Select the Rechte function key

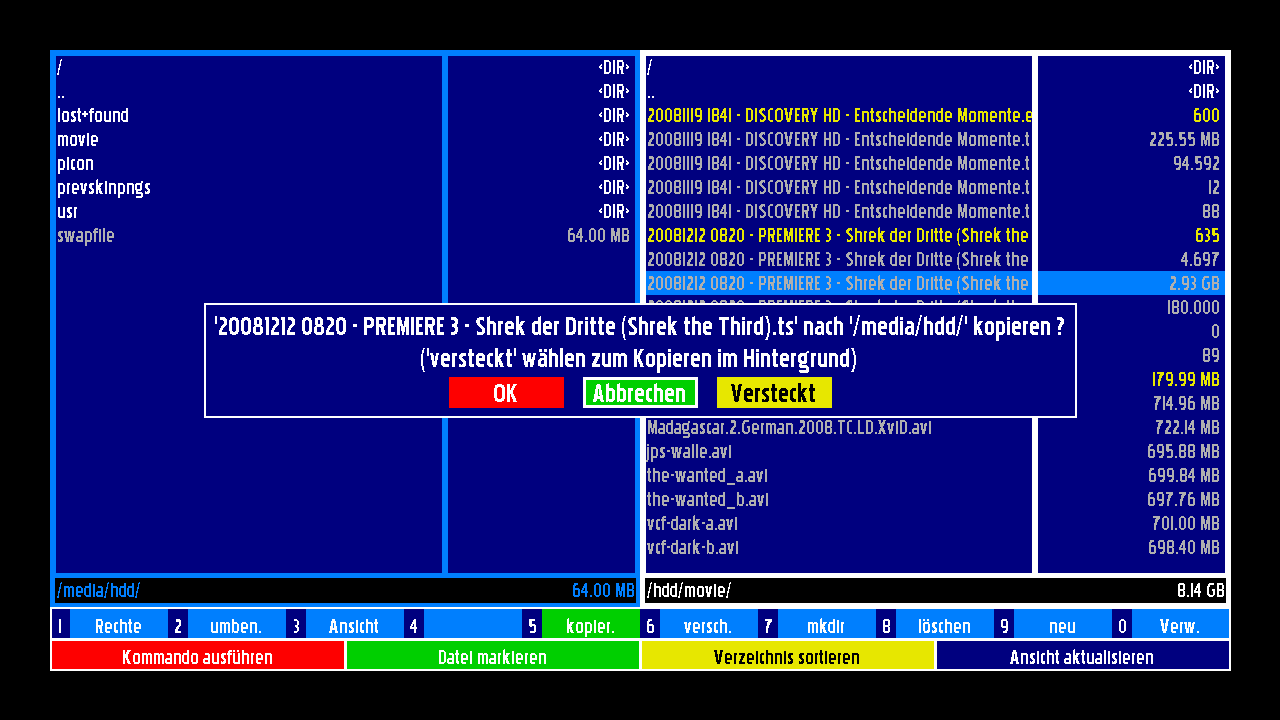click(118, 627)
